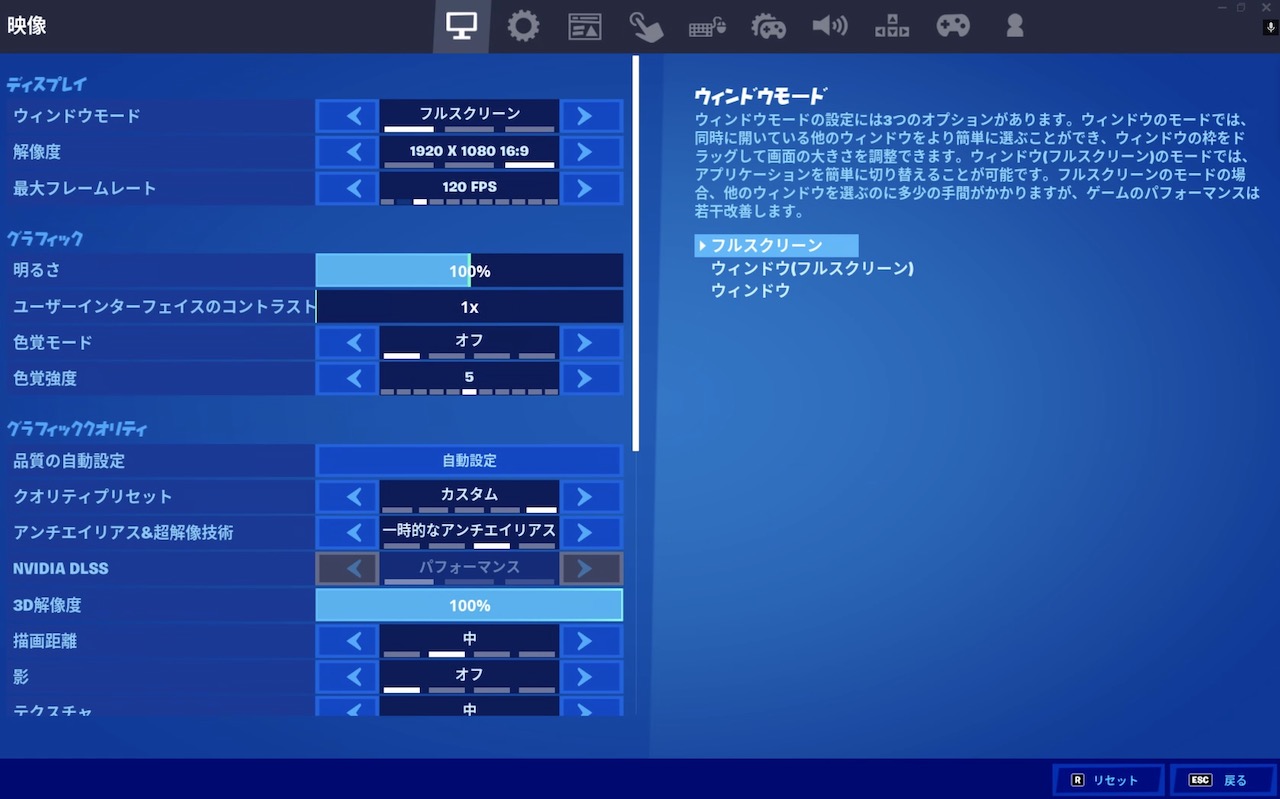The width and height of the screenshot is (1280, 799).
Task: Open the Video settings tab monitor icon
Action: click(x=461, y=25)
